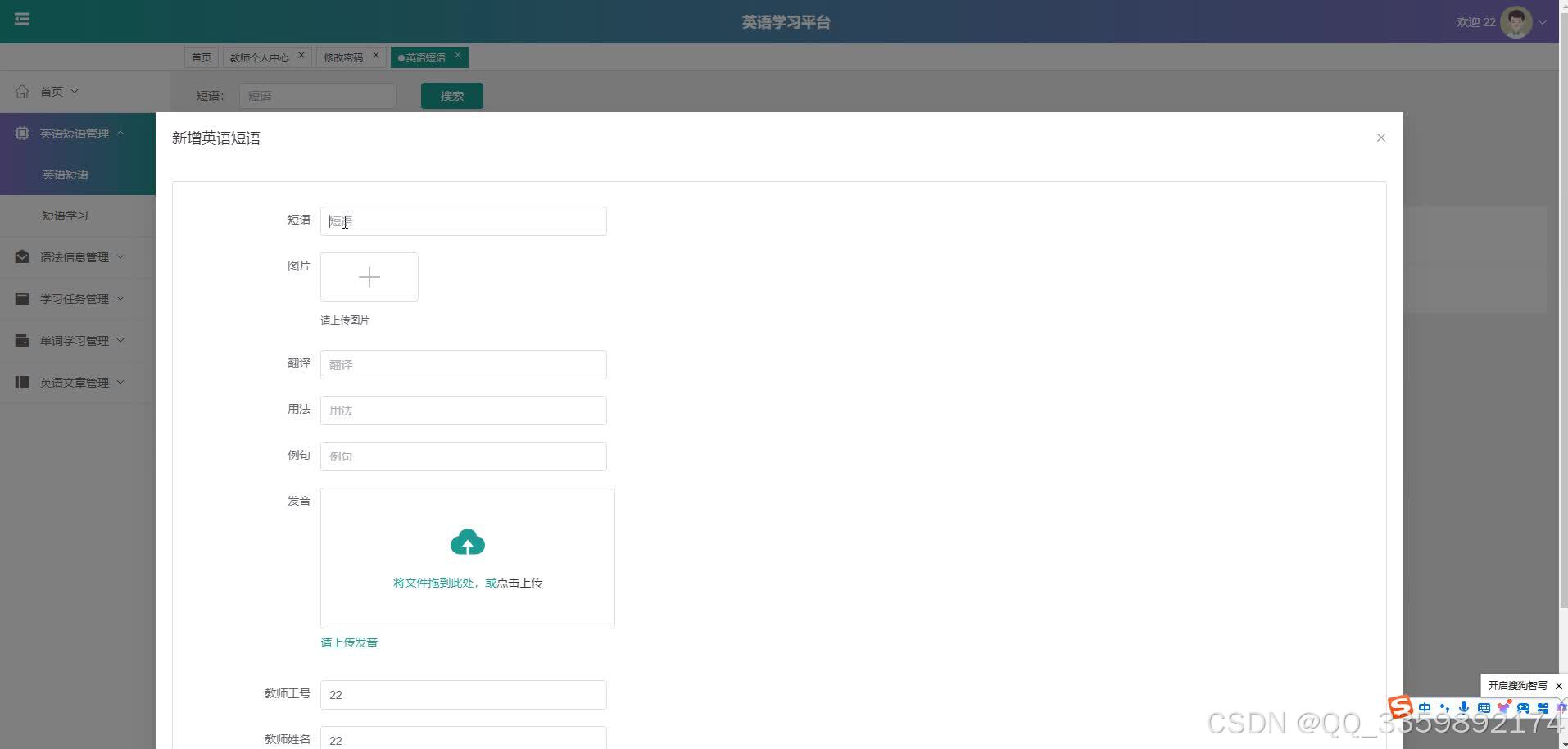The width and height of the screenshot is (1568, 749).
Task: Expand the 学习任务管理 menu
Action: click(x=78, y=299)
